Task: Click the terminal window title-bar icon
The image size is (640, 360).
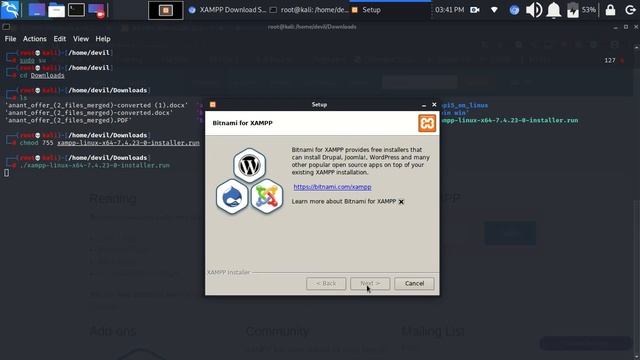Action: point(6,27)
